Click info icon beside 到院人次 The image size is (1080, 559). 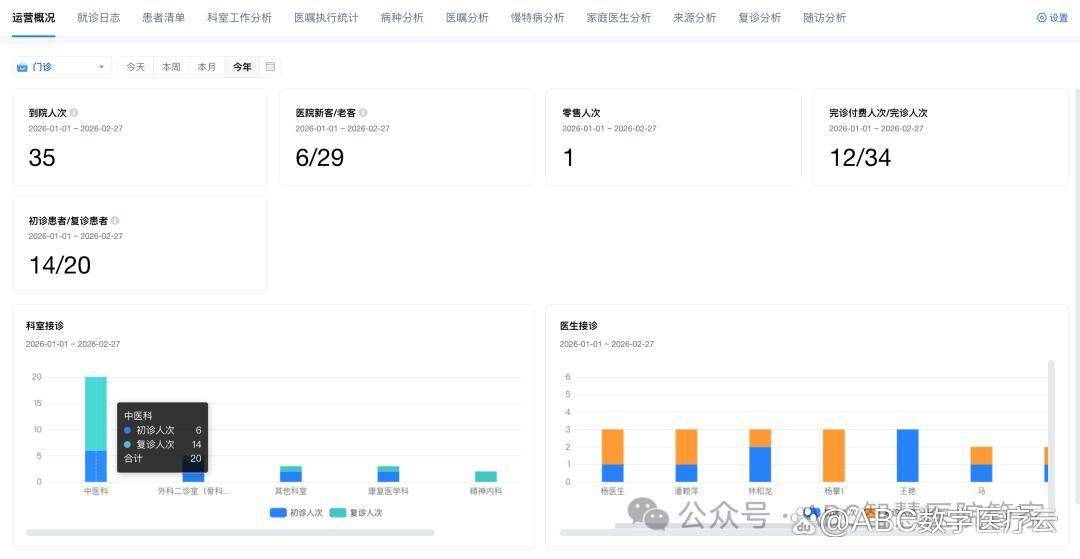(x=74, y=113)
